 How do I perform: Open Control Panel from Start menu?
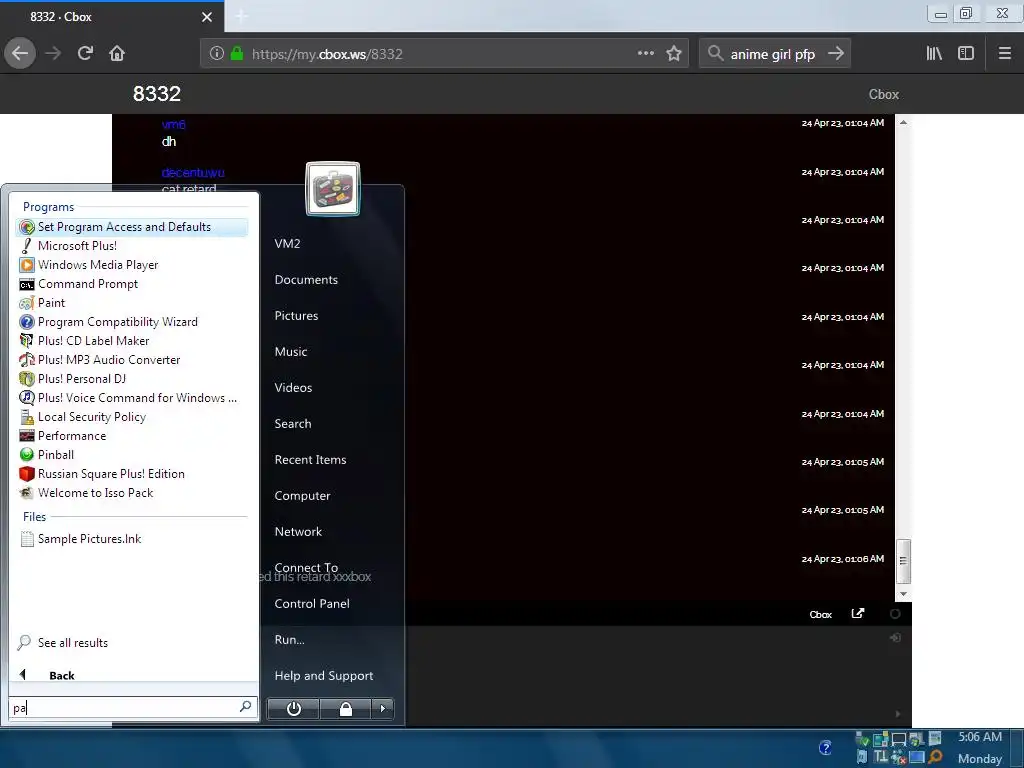(x=312, y=603)
